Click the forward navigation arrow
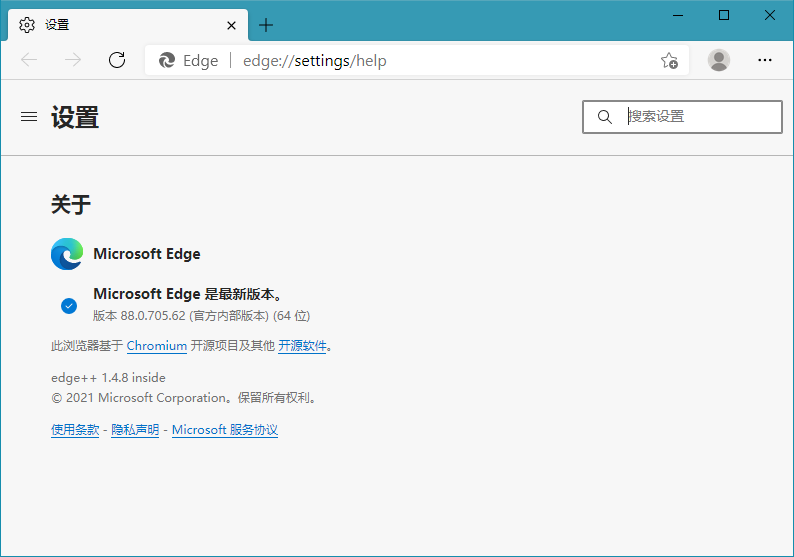794x557 pixels. point(73,60)
